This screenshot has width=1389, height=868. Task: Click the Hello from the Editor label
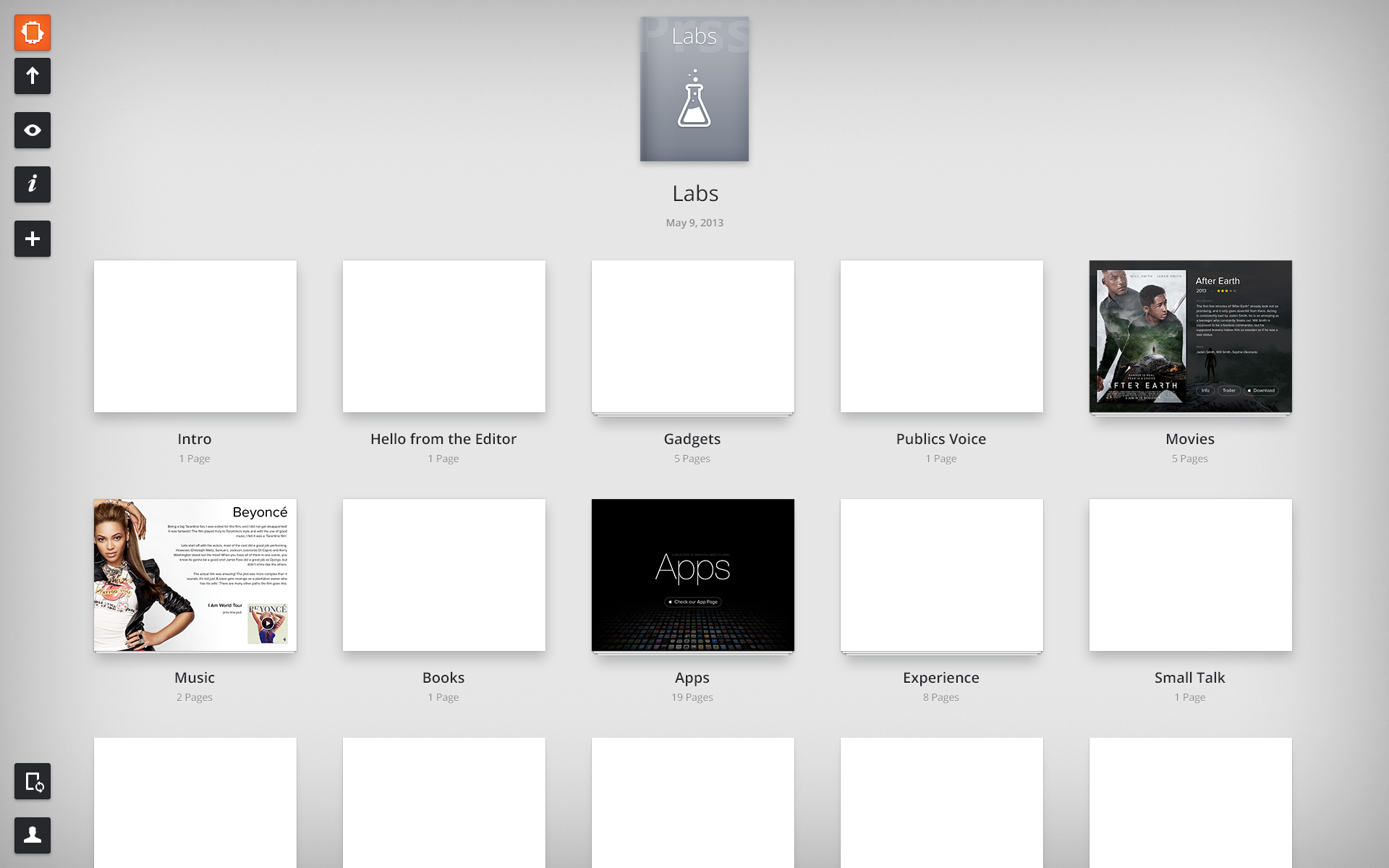click(443, 439)
